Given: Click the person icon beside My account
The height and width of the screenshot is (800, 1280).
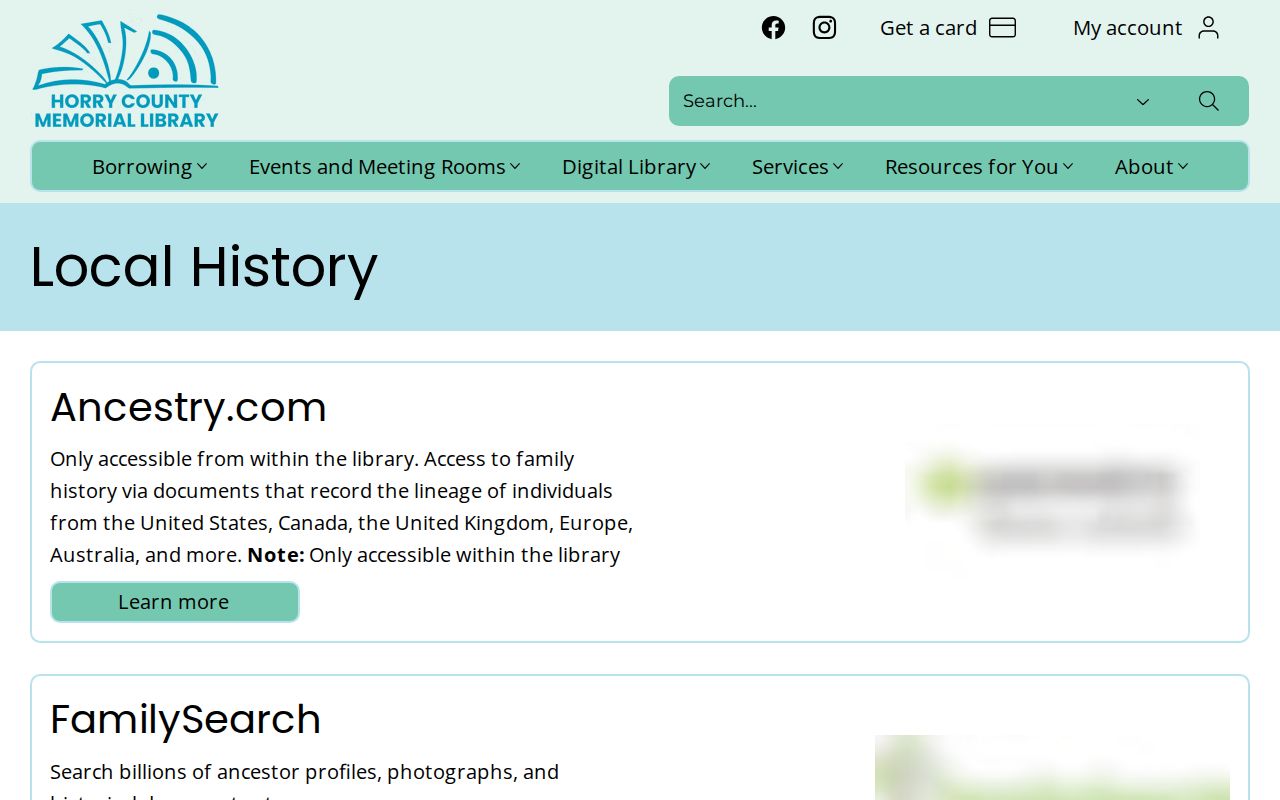Looking at the screenshot, I should (1208, 28).
